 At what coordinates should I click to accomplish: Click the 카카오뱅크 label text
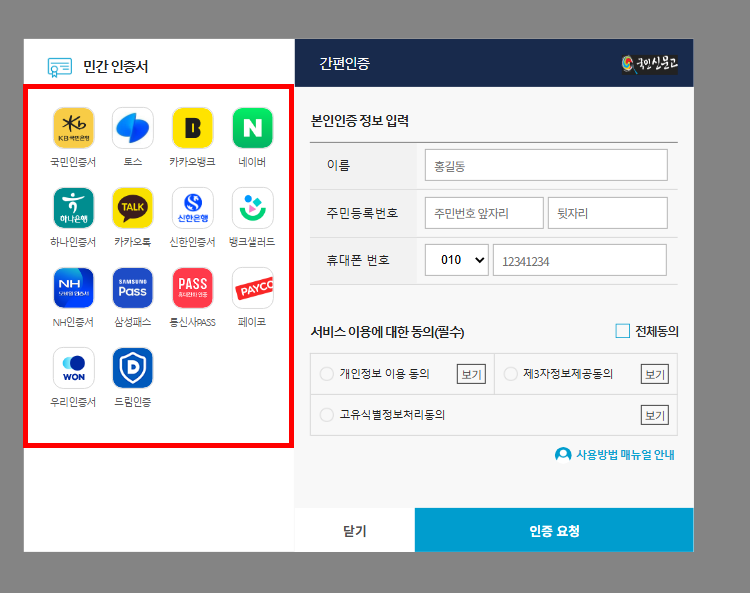click(192, 162)
